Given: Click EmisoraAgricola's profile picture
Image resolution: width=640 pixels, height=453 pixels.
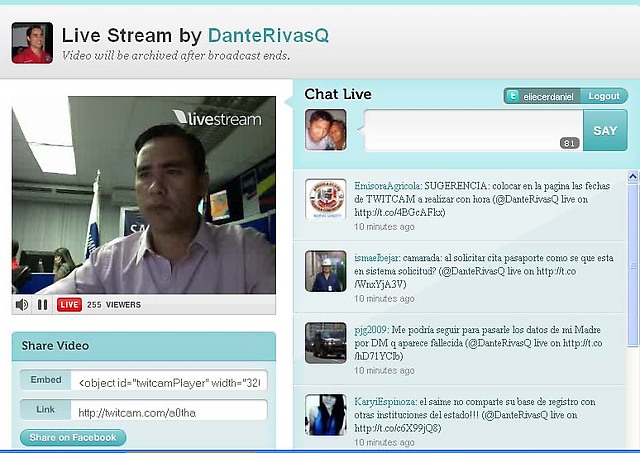Looking at the screenshot, I should (x=325, y=199).
